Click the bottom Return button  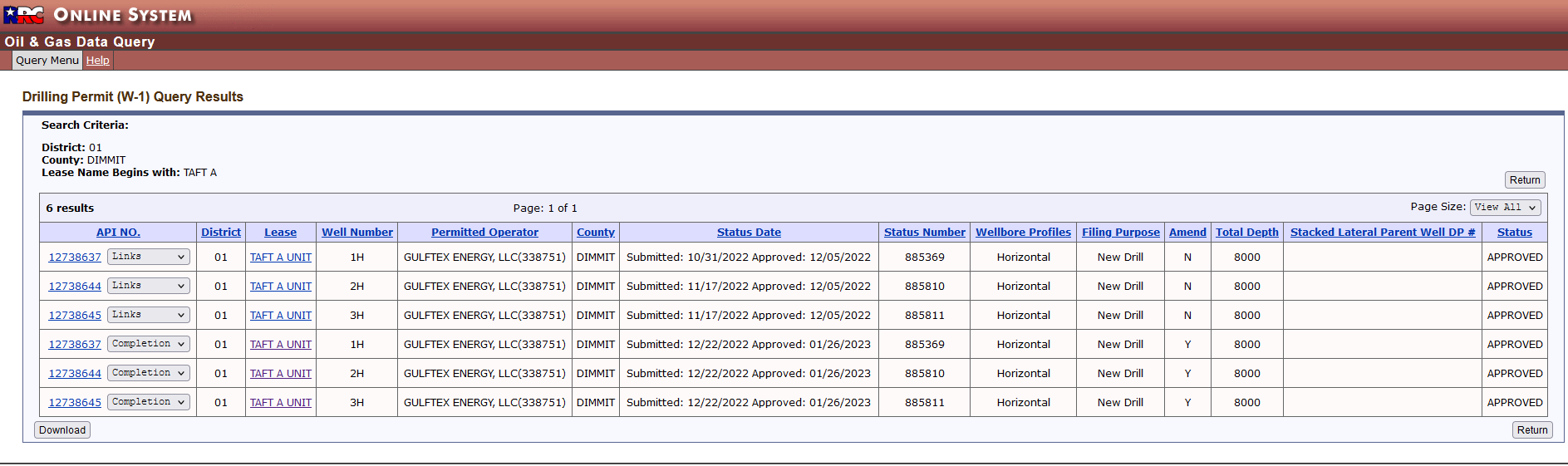pos(1532,430)
